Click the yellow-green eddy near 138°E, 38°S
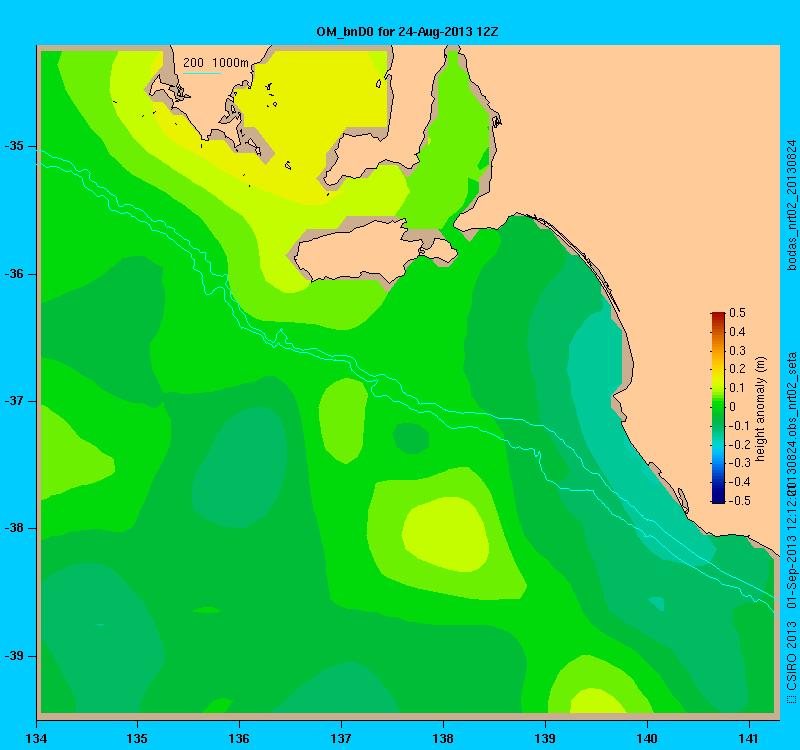The image size is (800, 750). [445, 534]
